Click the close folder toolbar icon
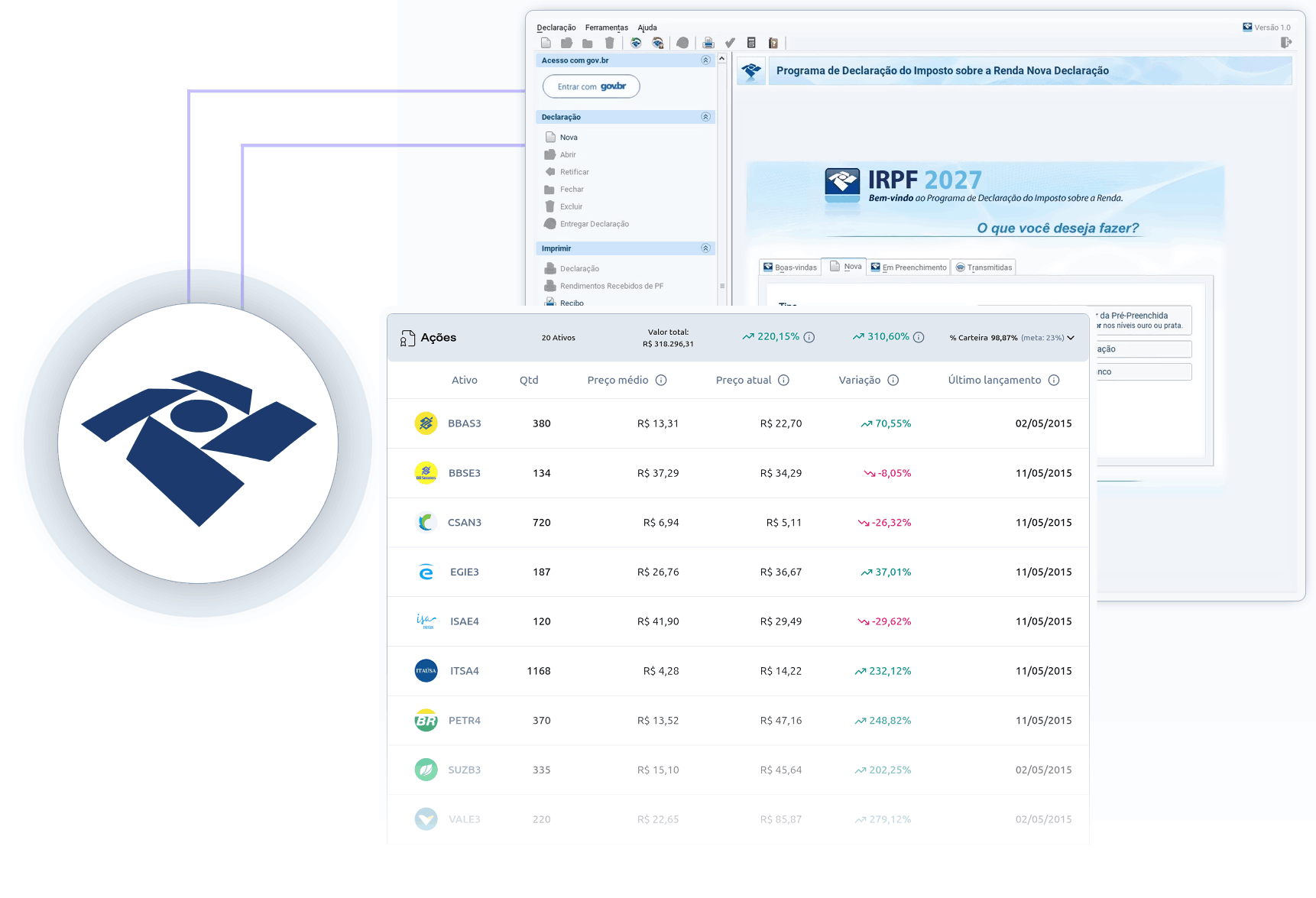This screenshot has height=898, width=1316. click(x=587, y=43)
